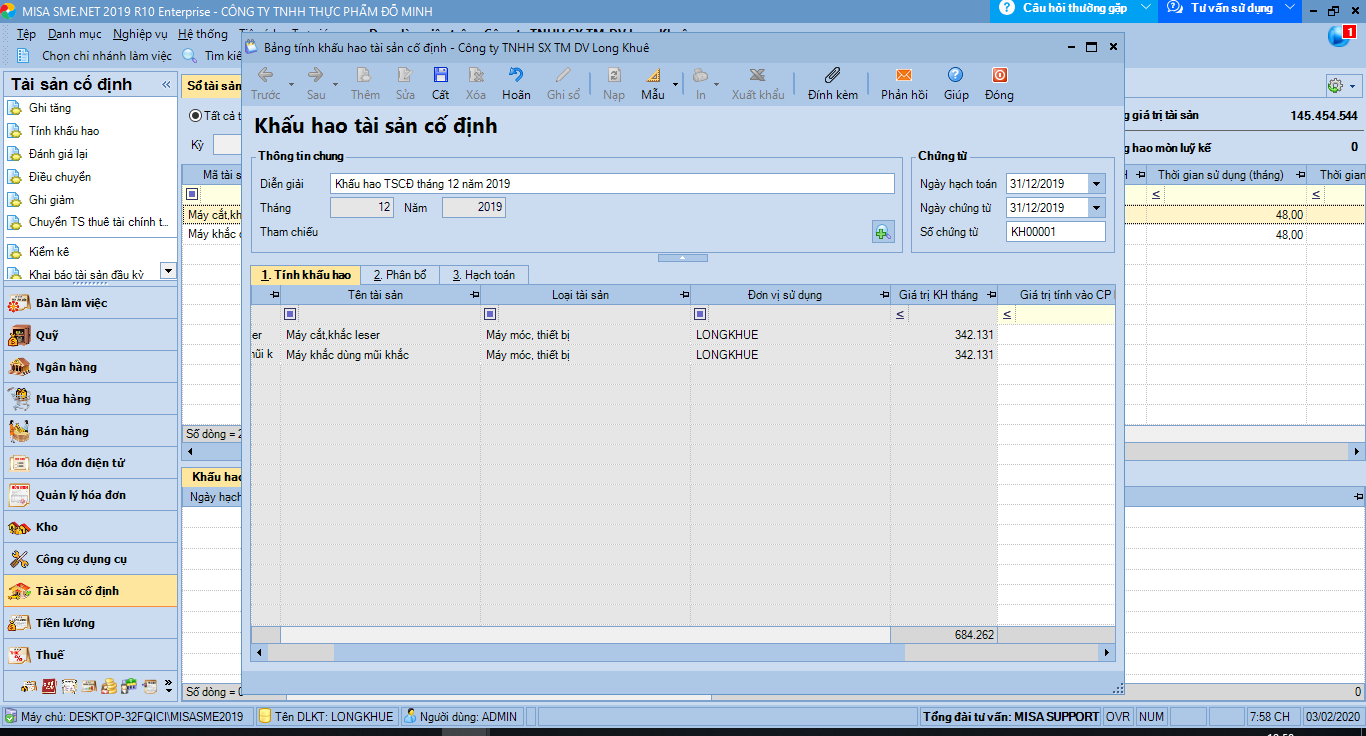
Task: Attach a file with the Đính kèm paperclip
Action: pyautogui.click(x=832, y=75)
